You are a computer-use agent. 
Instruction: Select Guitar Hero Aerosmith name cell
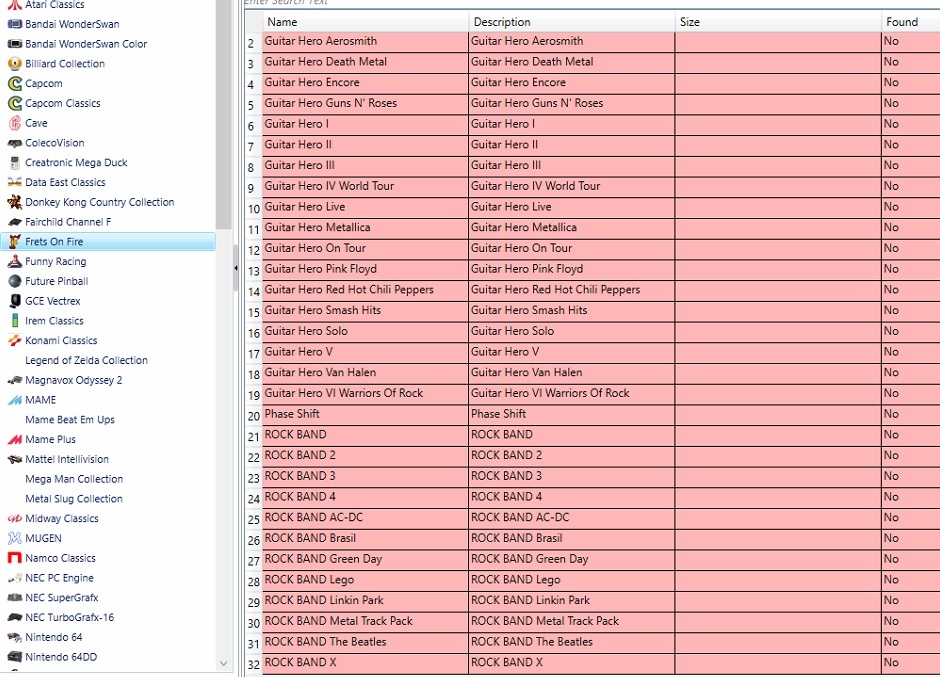(365, 41)
